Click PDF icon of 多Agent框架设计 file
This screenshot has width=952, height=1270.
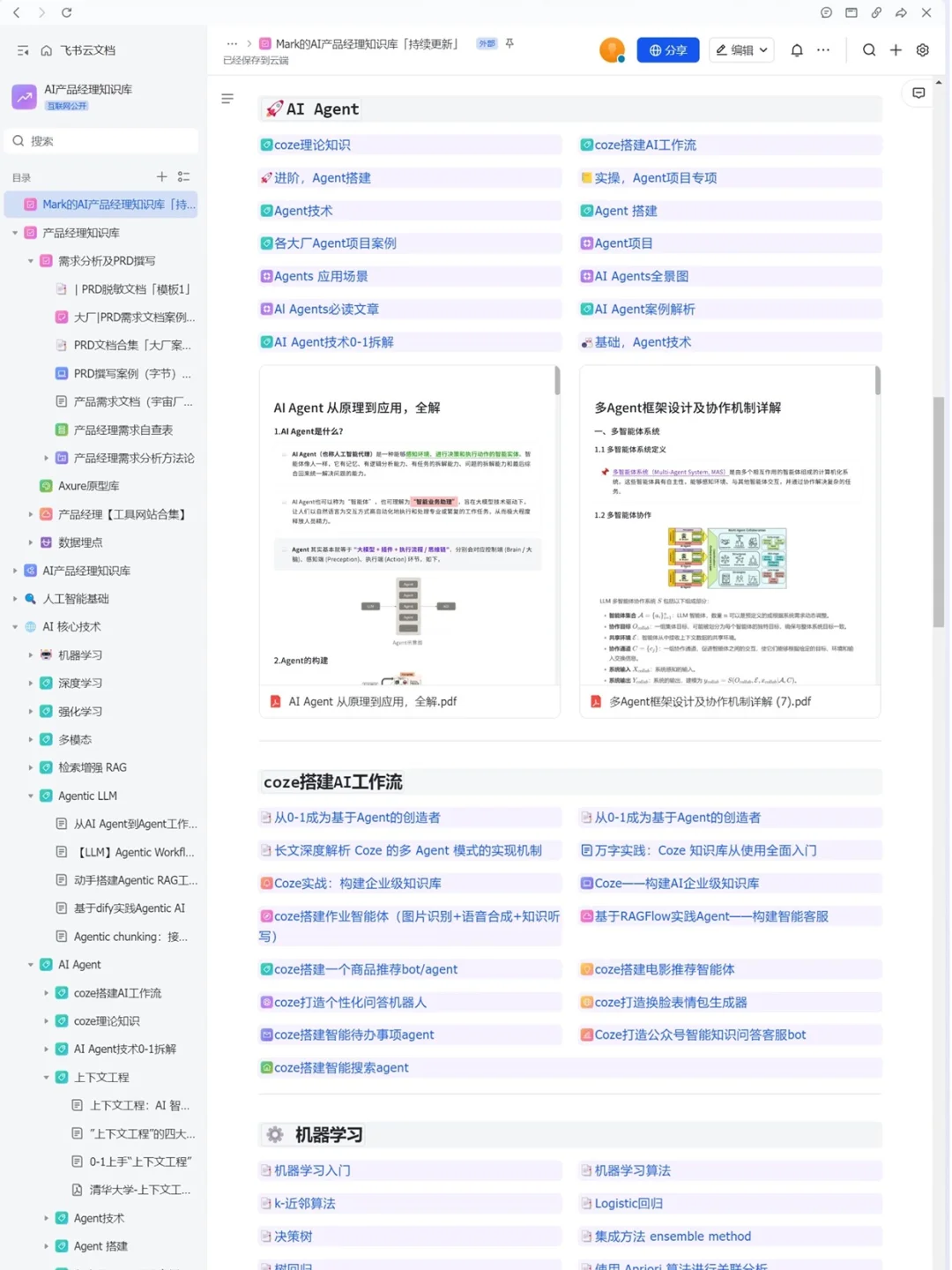(x=596, y=702)
